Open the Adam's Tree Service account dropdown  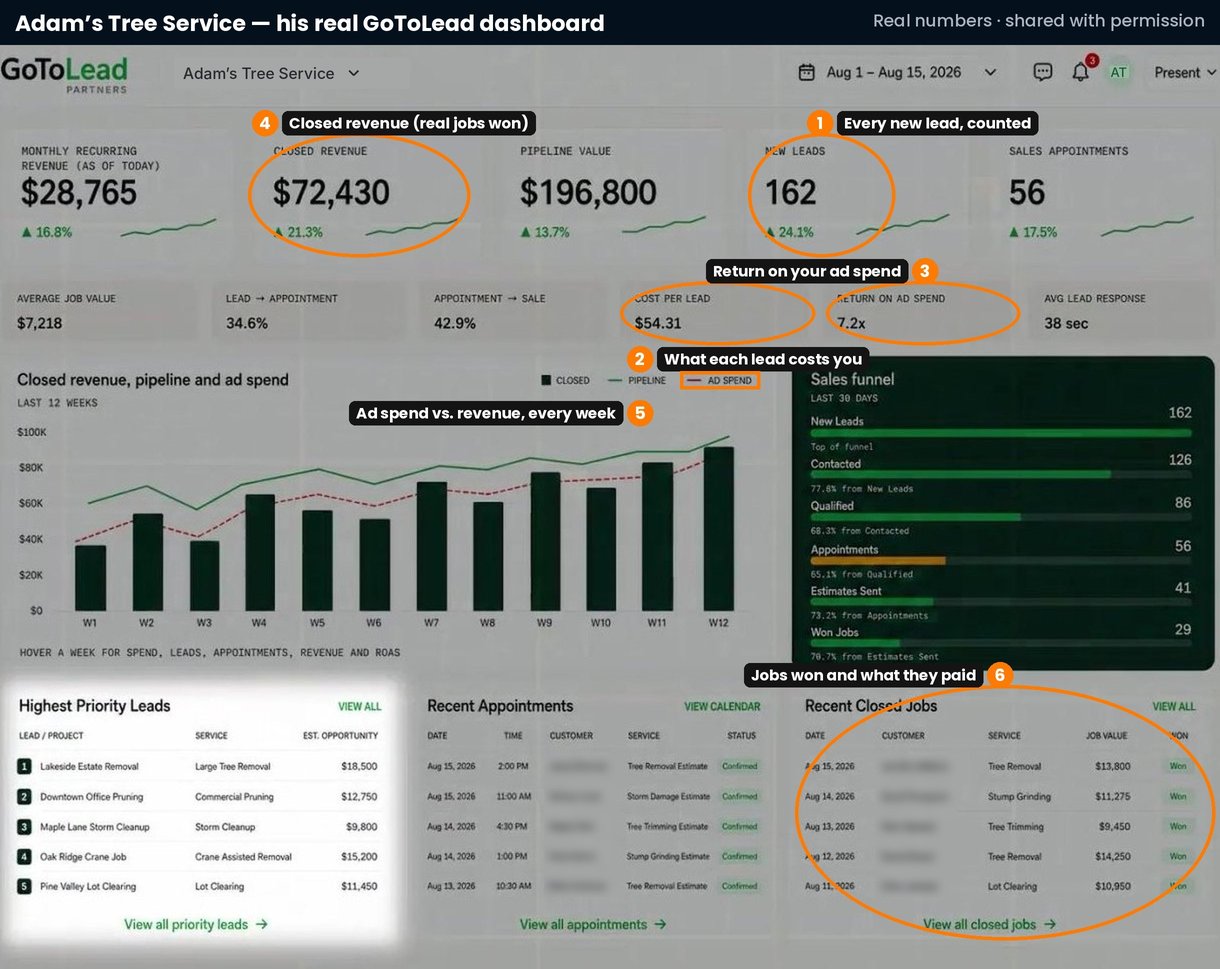(x=271, y=73)
